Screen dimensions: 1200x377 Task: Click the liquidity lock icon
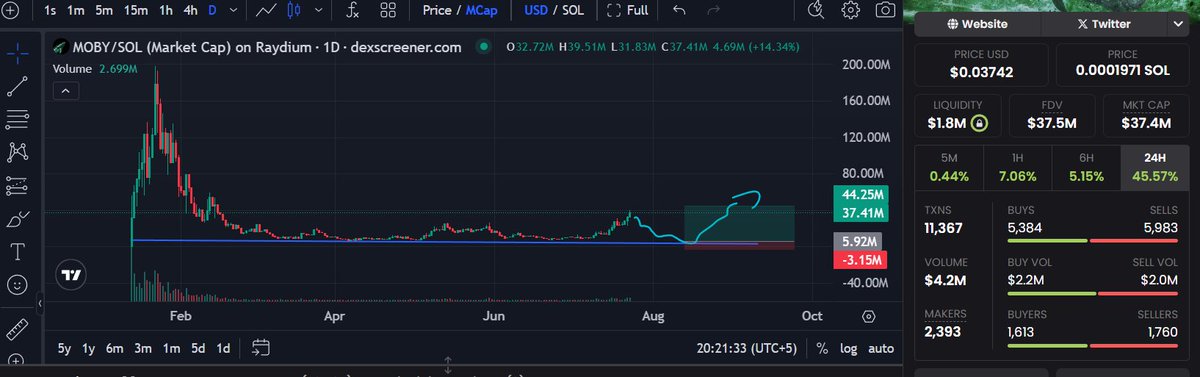click(x=981, y=123)
